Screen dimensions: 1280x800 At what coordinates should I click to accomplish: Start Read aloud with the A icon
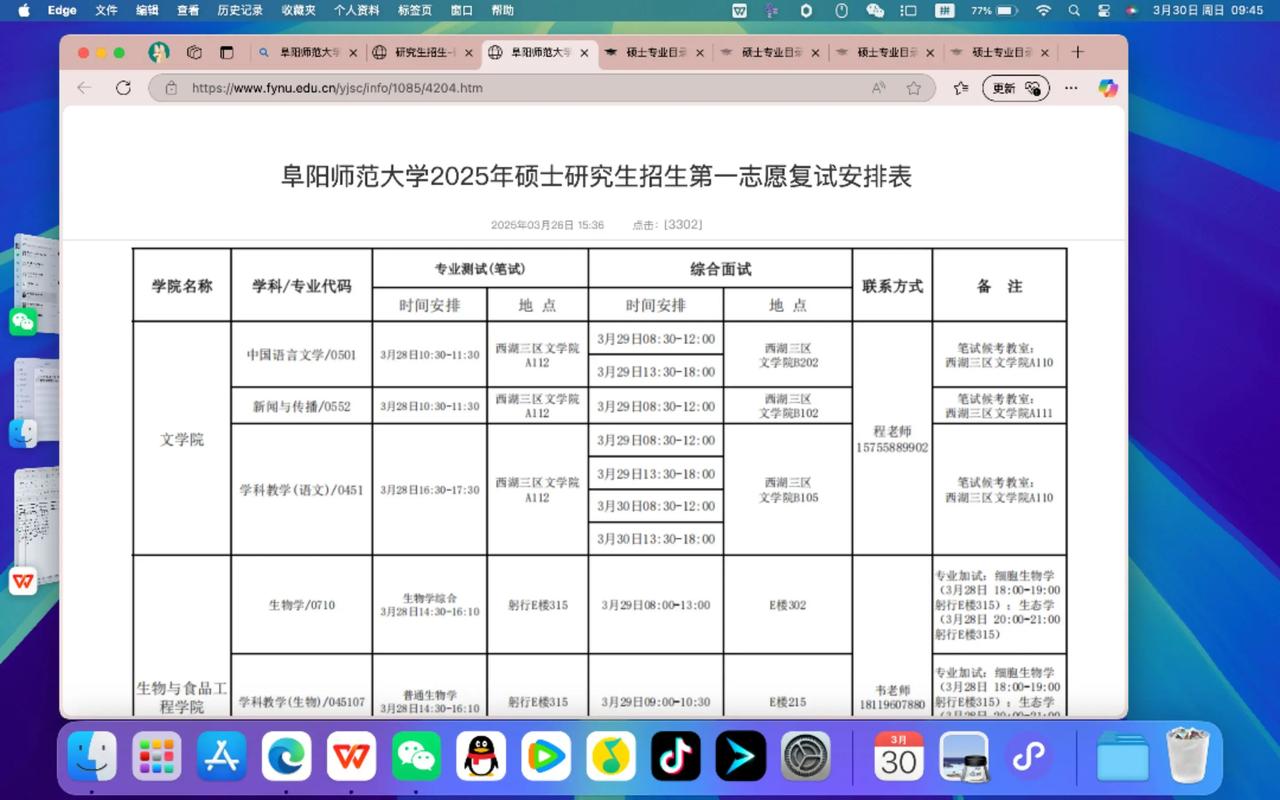coord(878,88)
